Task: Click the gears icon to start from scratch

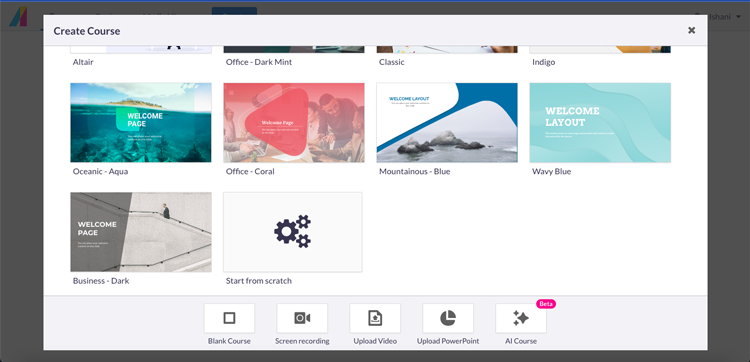Action: coord(293,232)
